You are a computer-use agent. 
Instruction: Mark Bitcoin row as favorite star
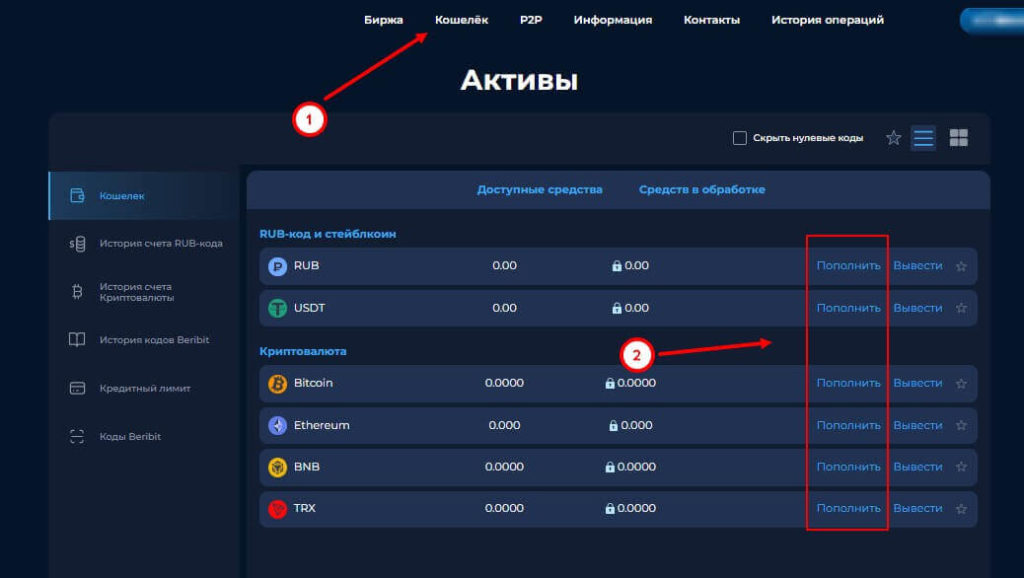(961, 383)
